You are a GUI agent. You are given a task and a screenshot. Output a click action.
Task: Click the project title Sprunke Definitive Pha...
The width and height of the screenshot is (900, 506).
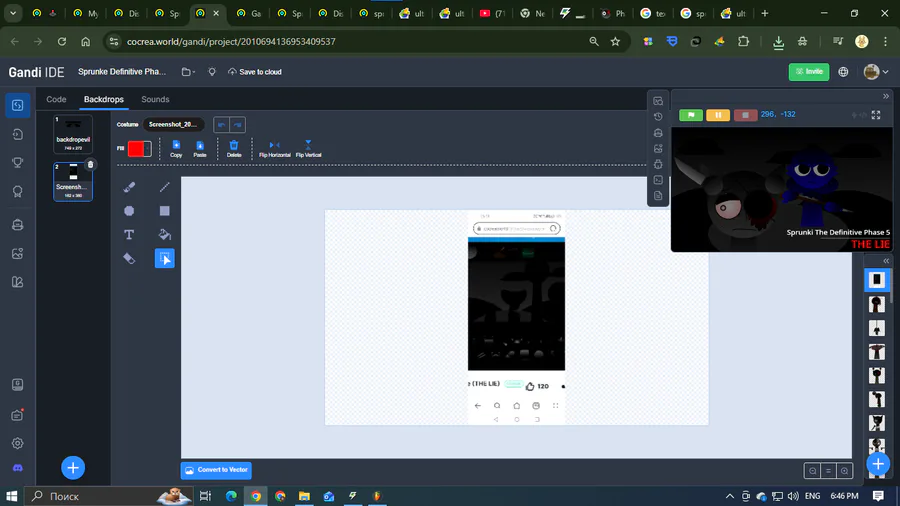pos(122,72)
